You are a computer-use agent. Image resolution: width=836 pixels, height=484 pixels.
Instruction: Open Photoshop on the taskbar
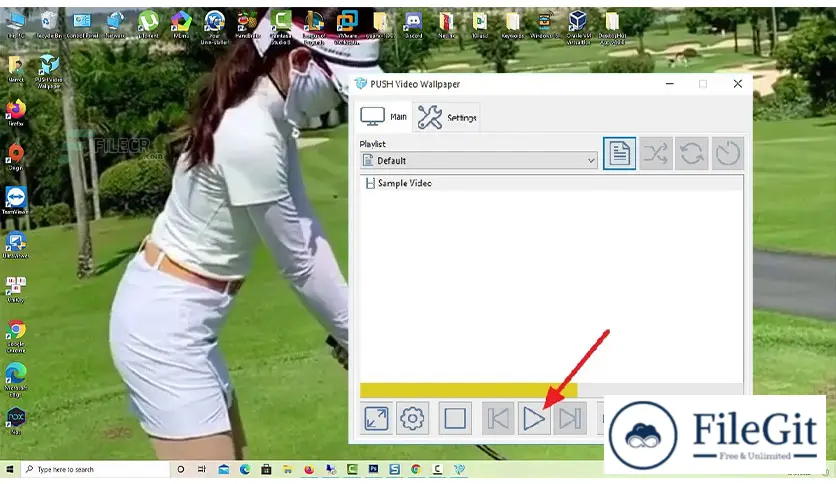coord(373,469)
